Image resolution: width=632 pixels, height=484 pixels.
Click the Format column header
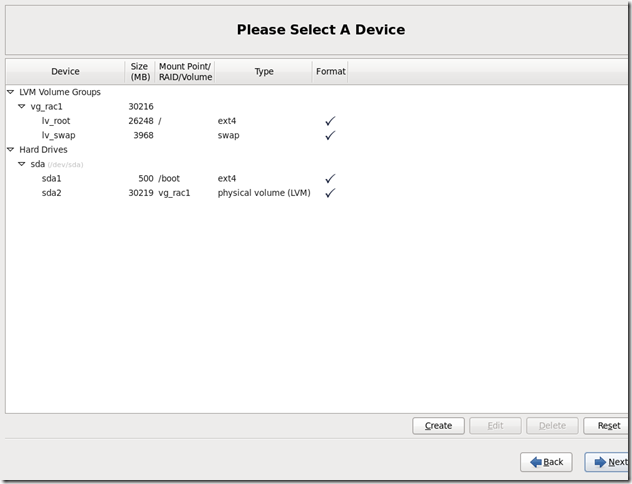click(330, 72)
